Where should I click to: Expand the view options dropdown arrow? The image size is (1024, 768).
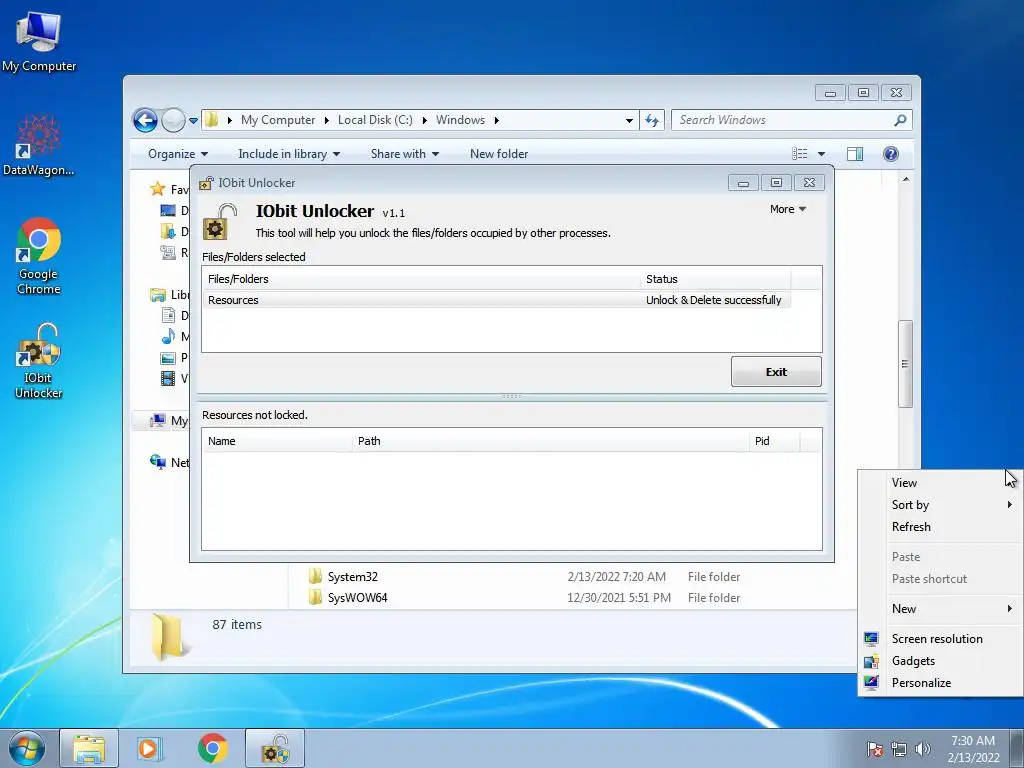822,154
